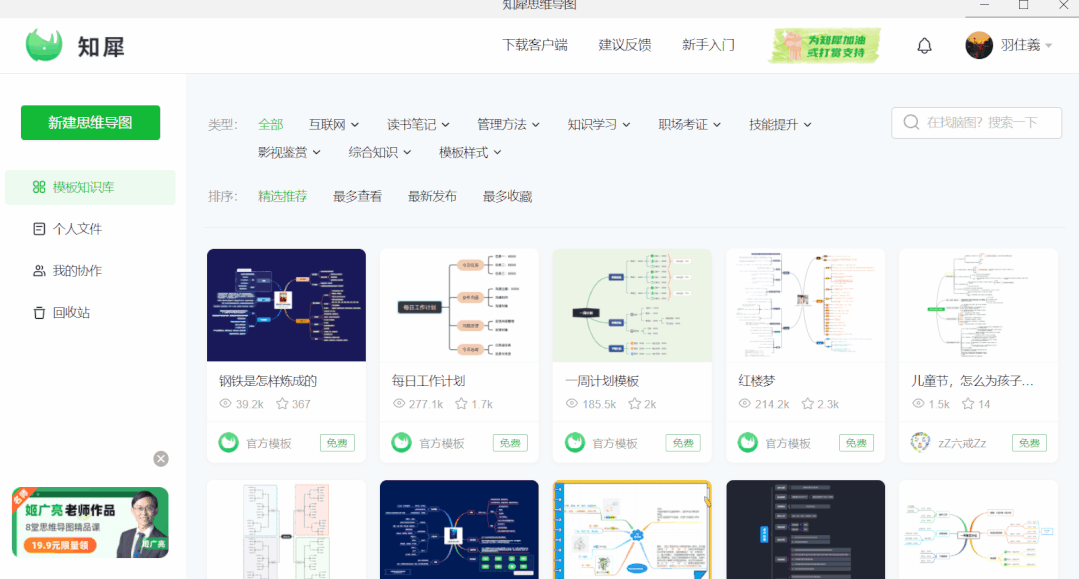Click the 个人文件 document icon
Image resolution: width=1079 pixels, height=579 pixels.
39,229
